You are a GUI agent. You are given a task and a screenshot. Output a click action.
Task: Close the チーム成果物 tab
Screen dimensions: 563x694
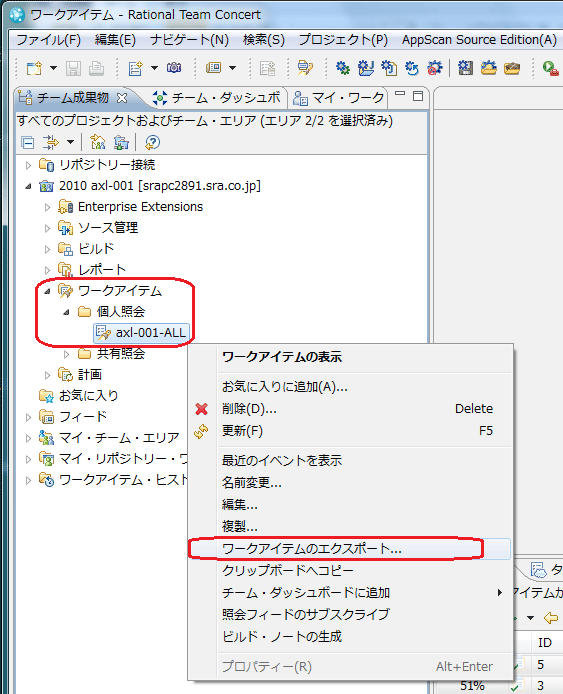[x=122, y=98]
